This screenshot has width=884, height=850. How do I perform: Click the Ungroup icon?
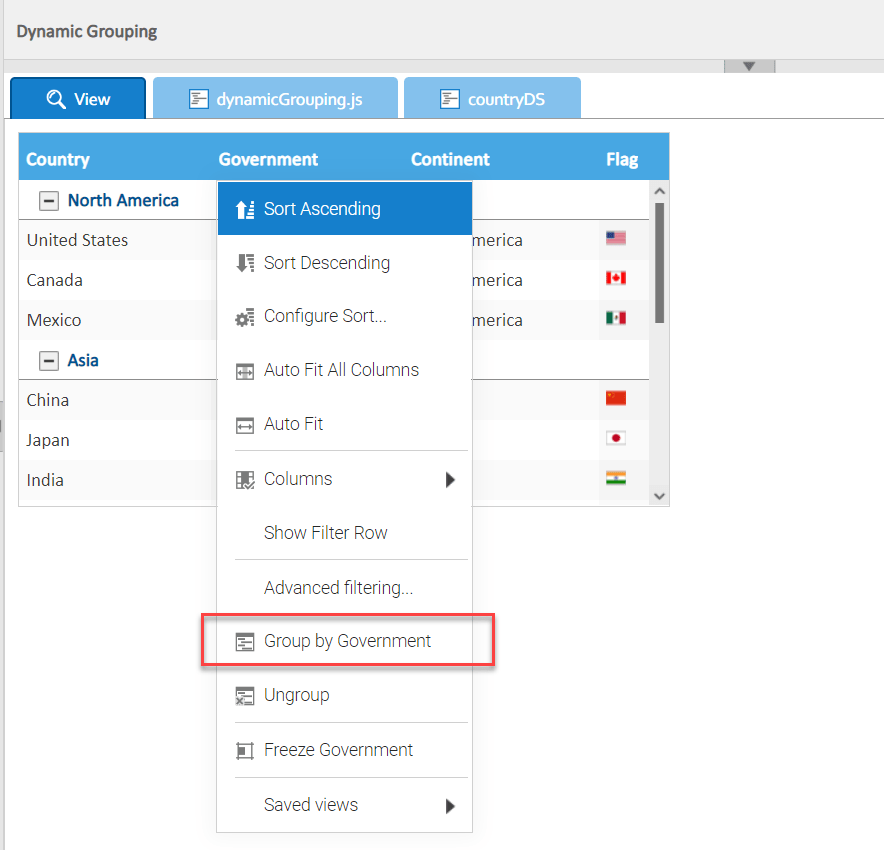click(245, 695)
